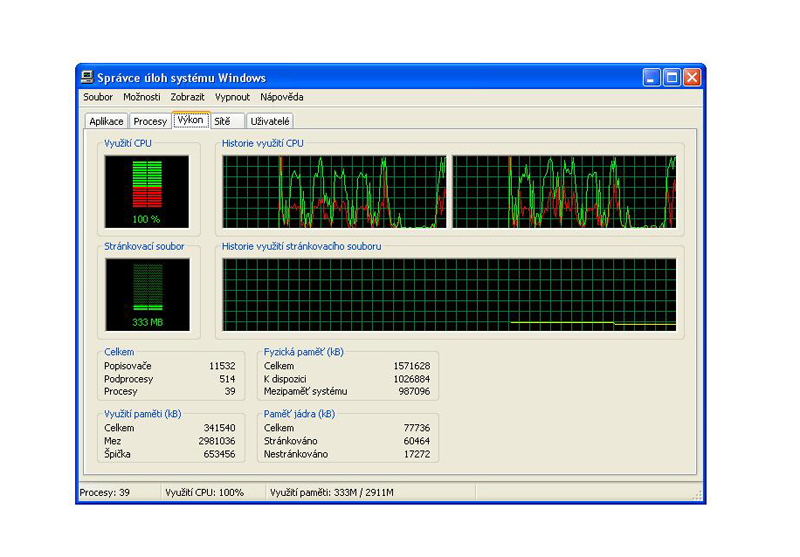Switch to the Sítě tab

tap(228, 121)
